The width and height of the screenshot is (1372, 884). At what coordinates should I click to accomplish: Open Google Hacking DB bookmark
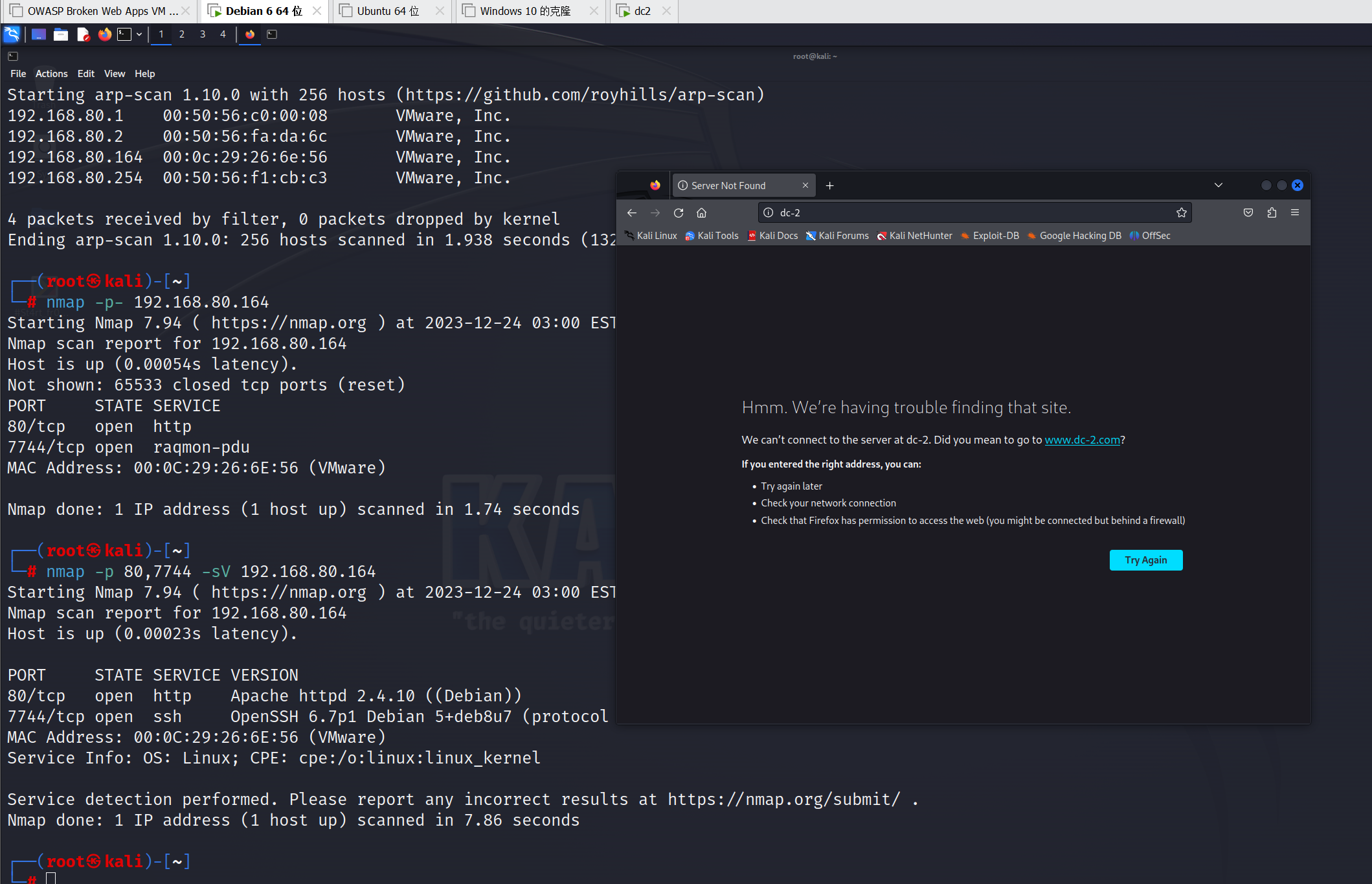(1074, 236)
